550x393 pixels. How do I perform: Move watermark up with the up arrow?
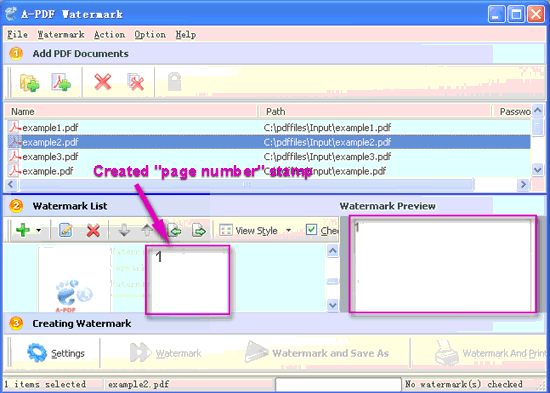click(x=147, y=230)
